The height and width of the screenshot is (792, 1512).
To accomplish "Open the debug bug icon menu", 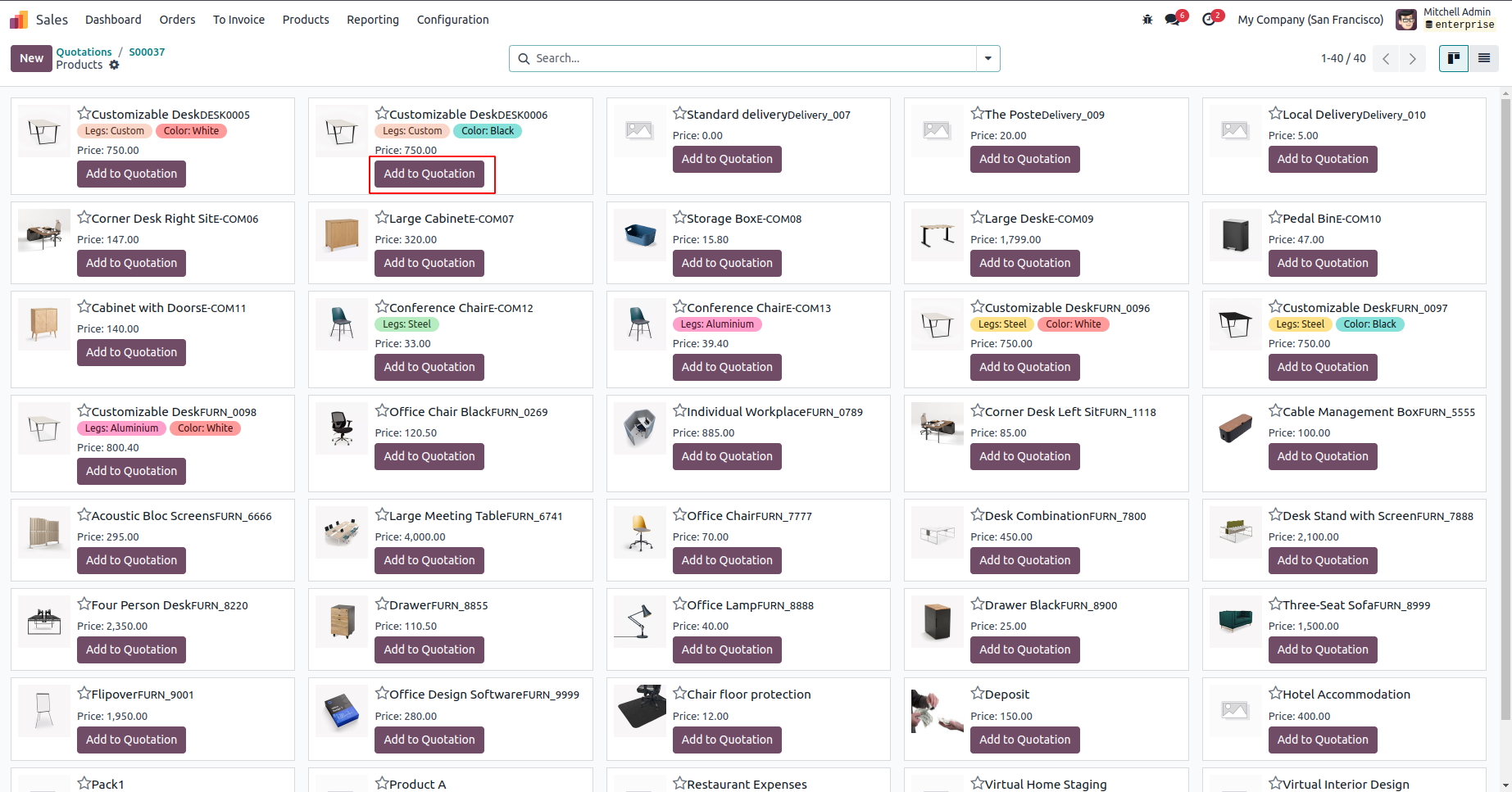I will 1147,20.
